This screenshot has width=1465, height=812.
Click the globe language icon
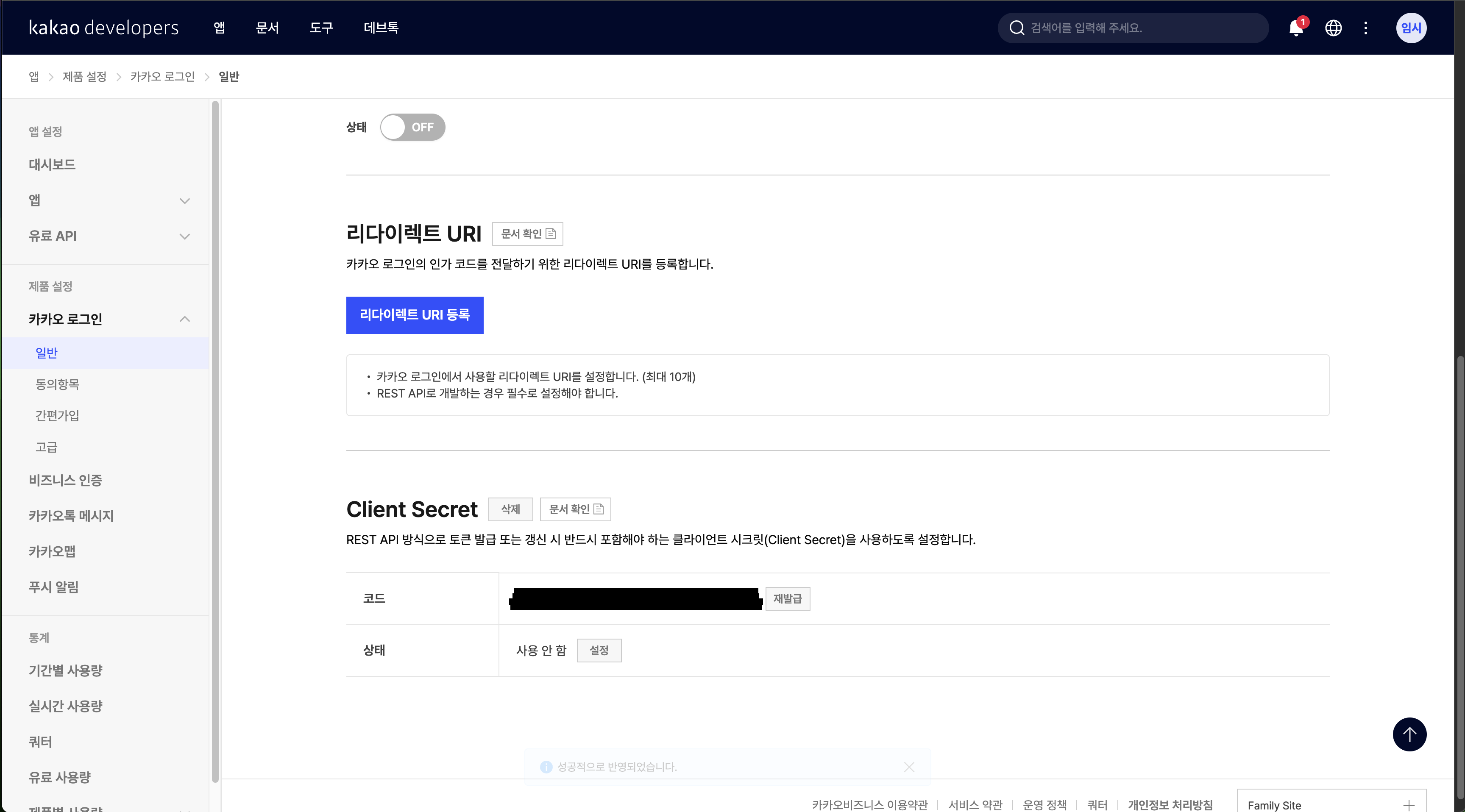[x=1333, y=28]
